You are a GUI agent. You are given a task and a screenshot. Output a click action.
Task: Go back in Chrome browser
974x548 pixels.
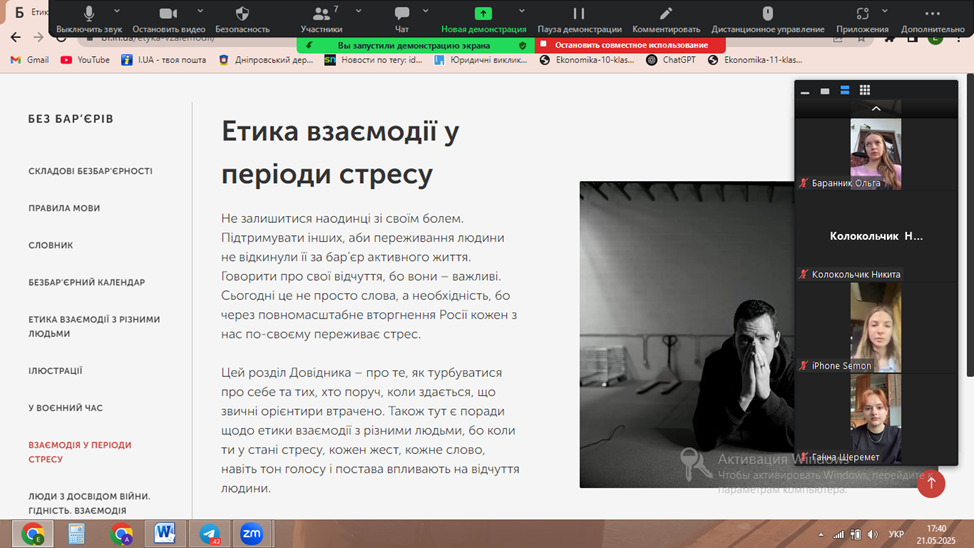[x=16, y=37]
